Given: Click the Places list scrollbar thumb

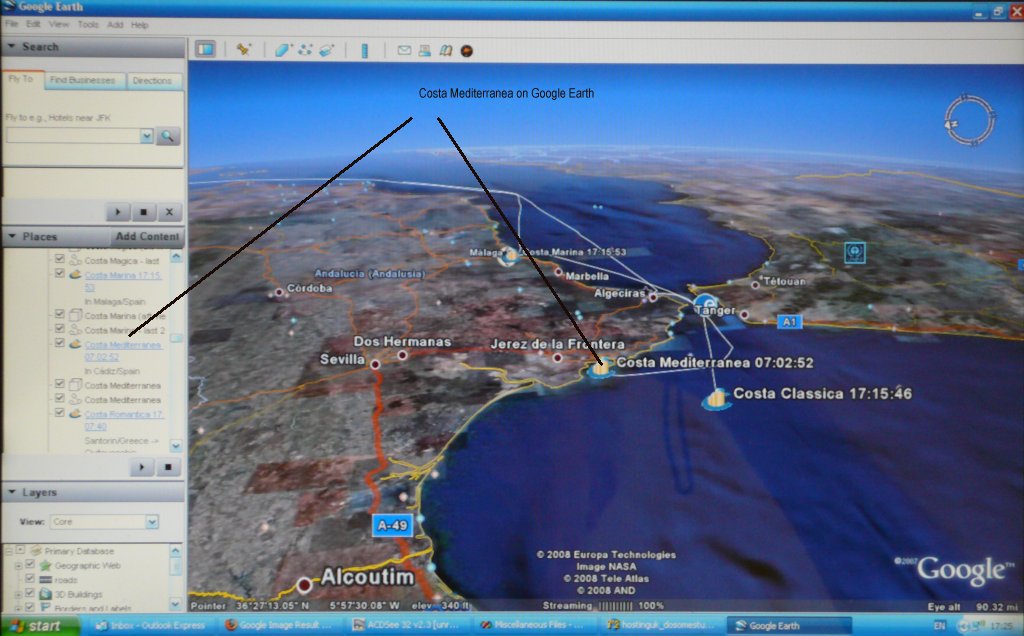Looking at the screenshot, I should pyautogui.click(x=176, y=338).
